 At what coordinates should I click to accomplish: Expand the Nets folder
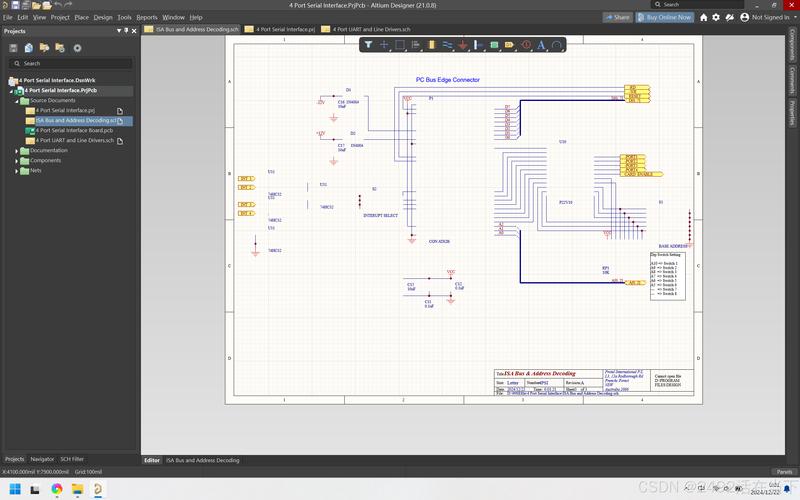tap(17, 171)
